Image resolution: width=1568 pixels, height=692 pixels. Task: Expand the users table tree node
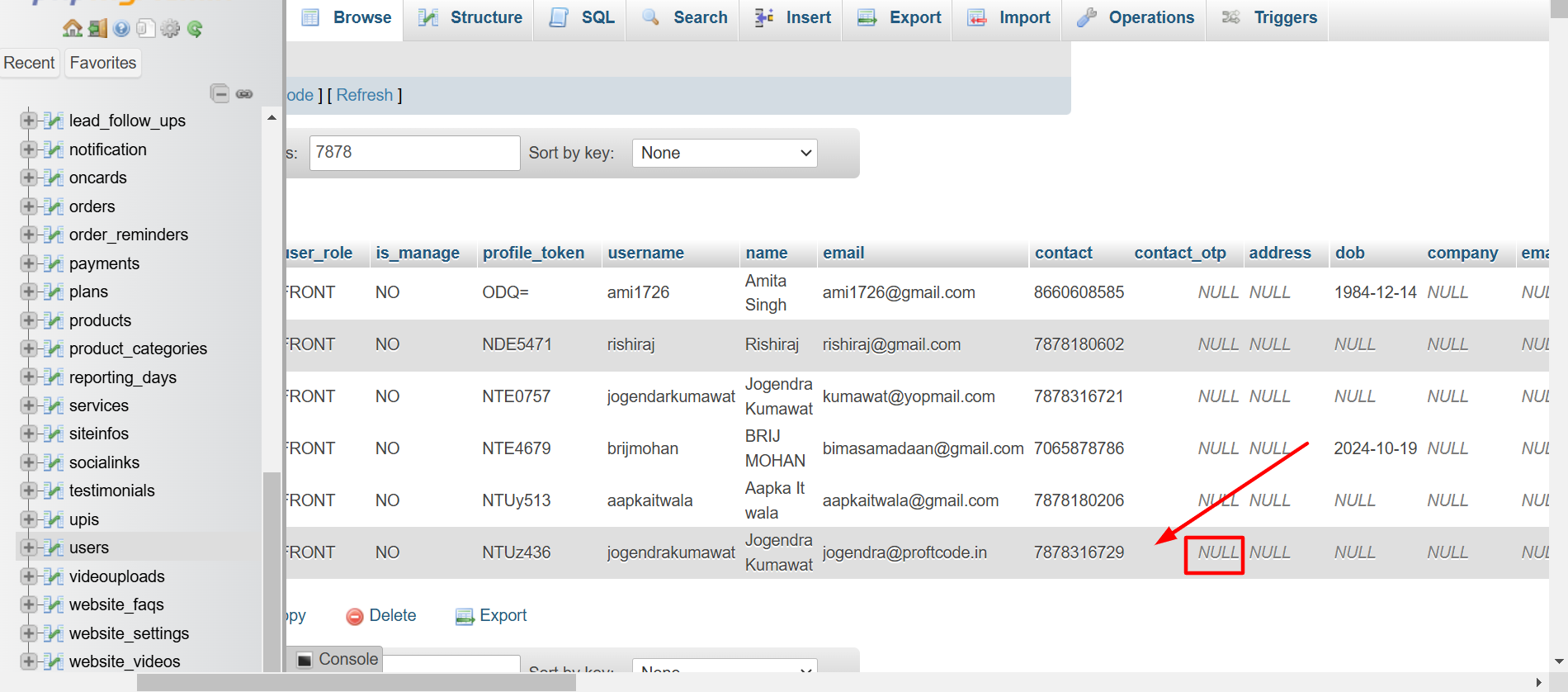point(29,547)
